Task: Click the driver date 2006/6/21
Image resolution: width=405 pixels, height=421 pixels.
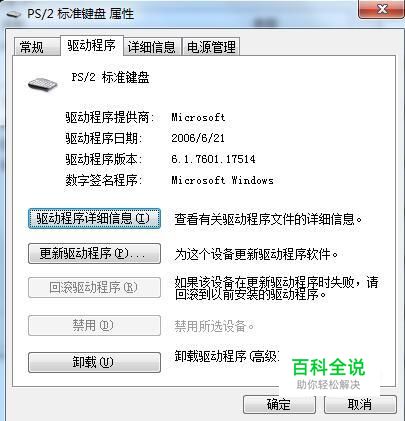Action: click(x=198, y=138)
